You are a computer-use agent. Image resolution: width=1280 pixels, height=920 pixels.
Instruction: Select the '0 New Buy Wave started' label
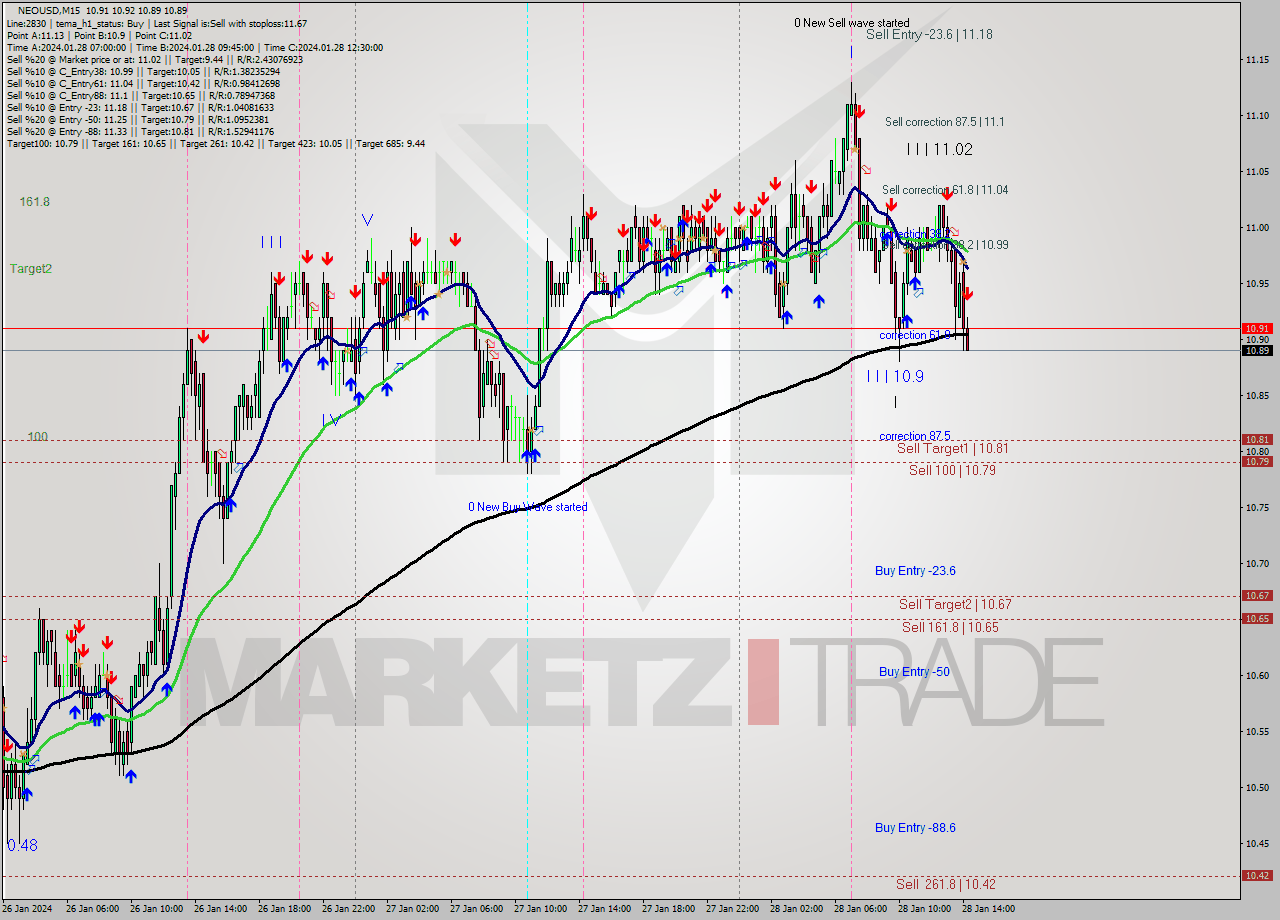[528, 507]
